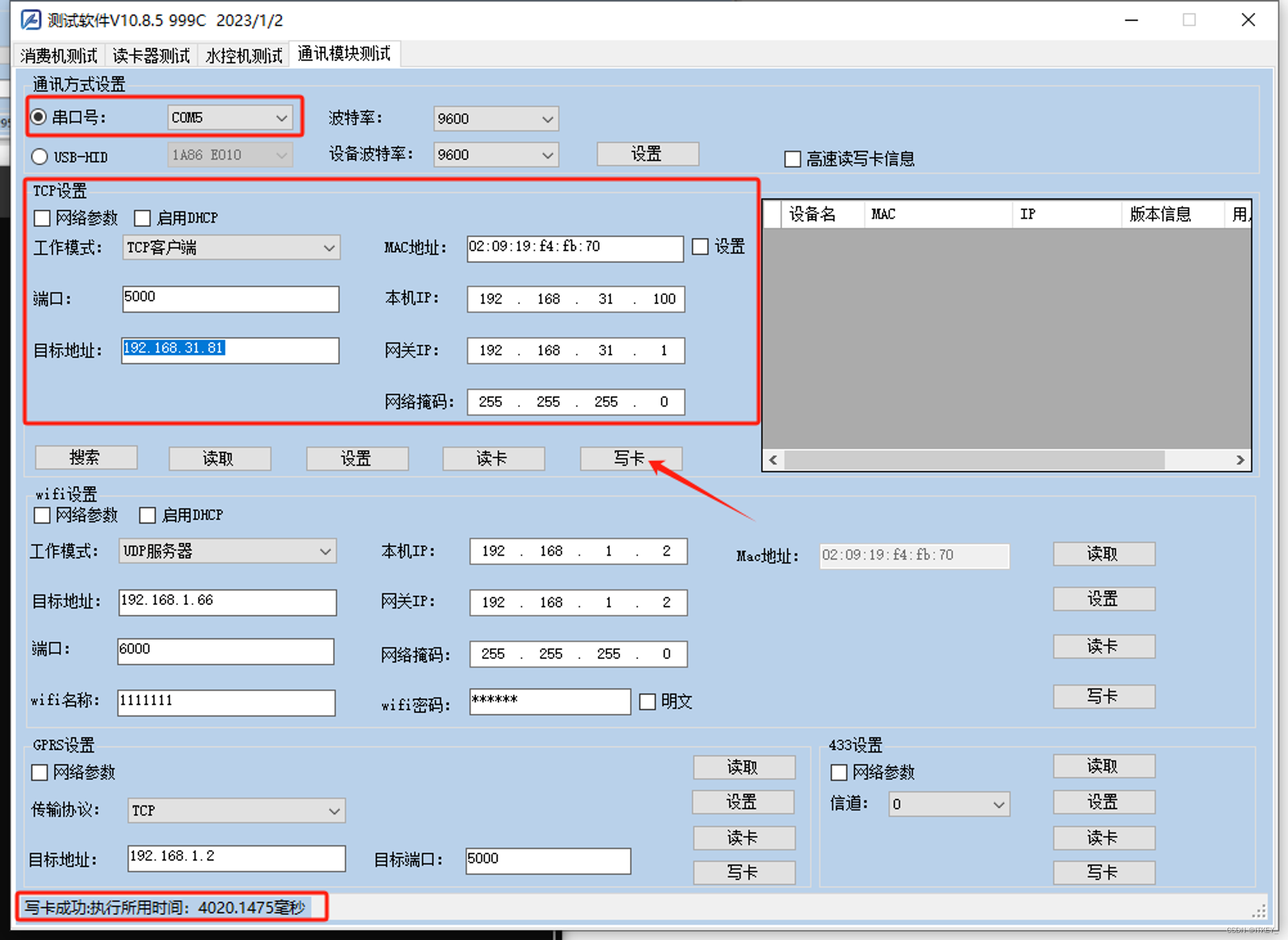Click the status bar resize grip

coord(1259,911)
